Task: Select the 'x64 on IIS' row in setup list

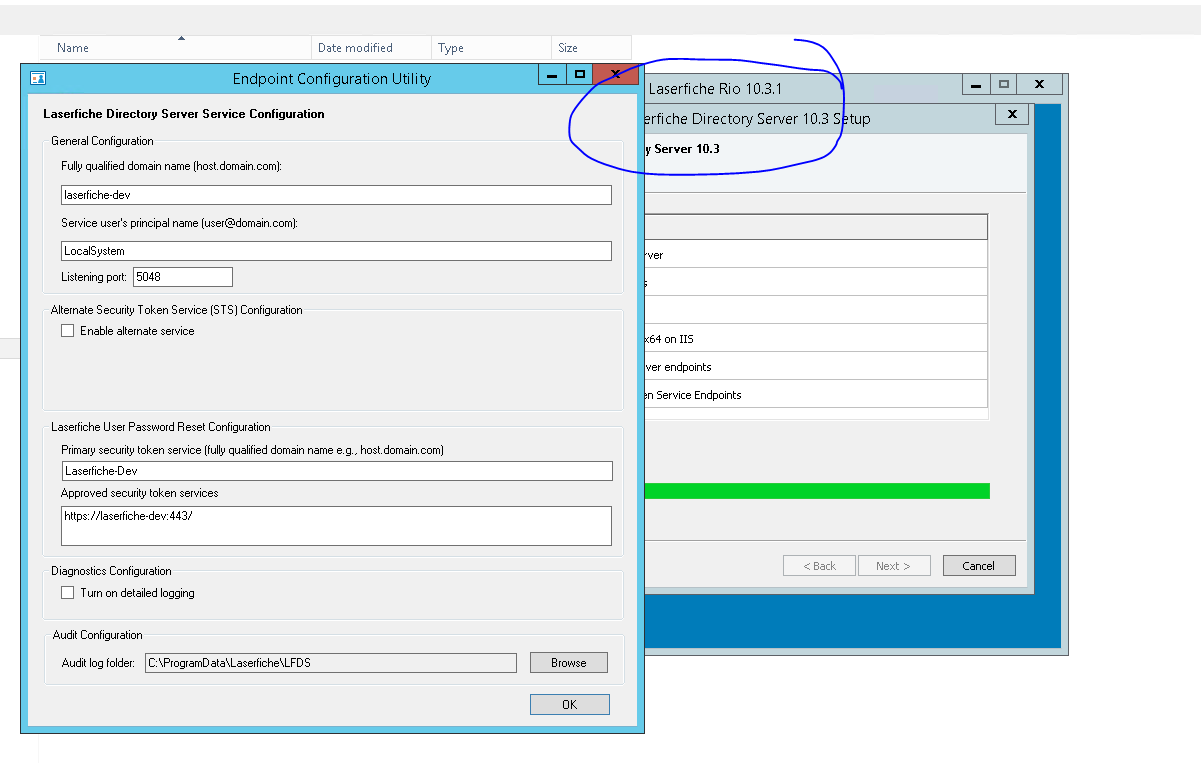Action: pos(816,339)
